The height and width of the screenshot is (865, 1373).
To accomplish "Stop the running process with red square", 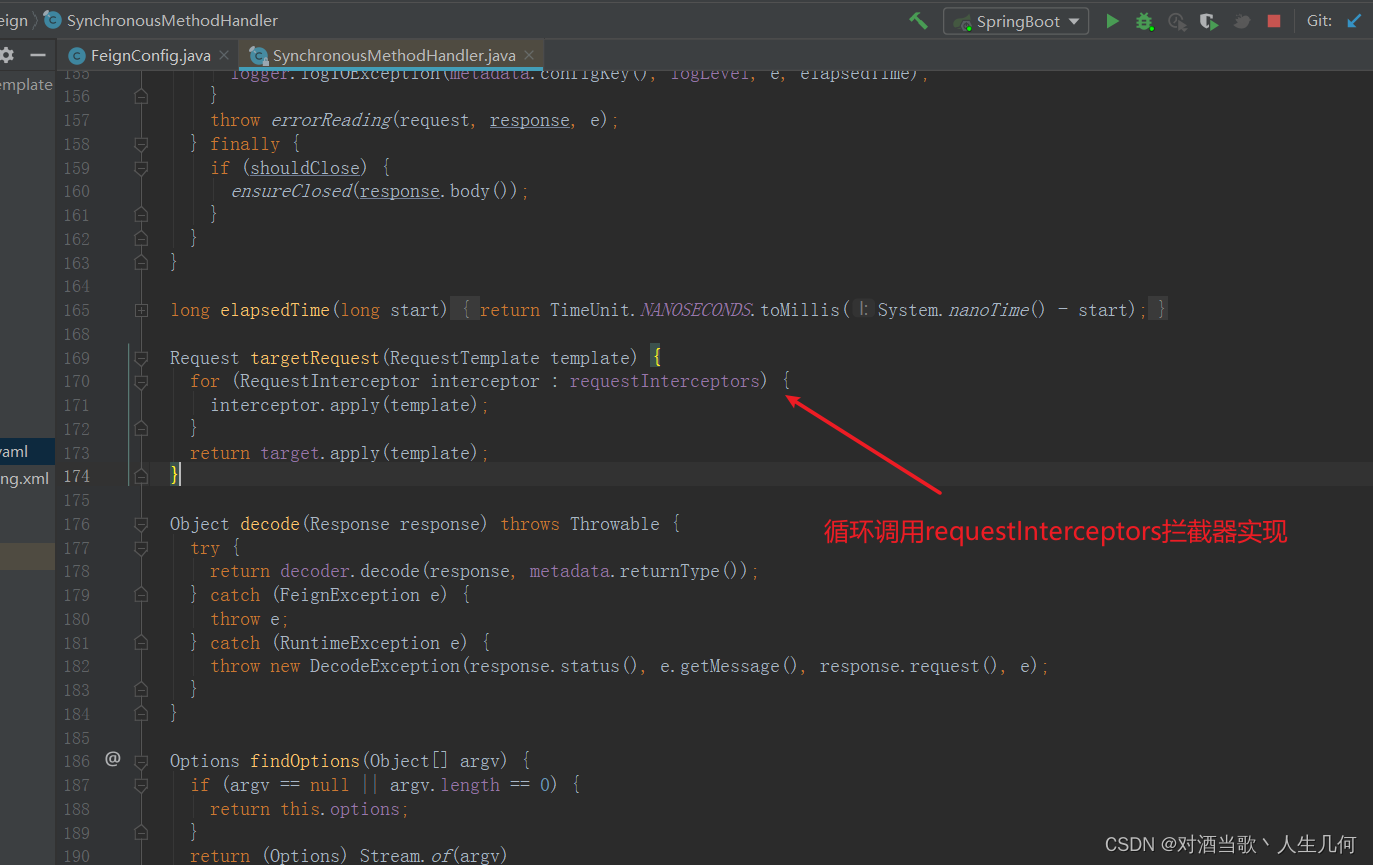I will point(1274,21).
